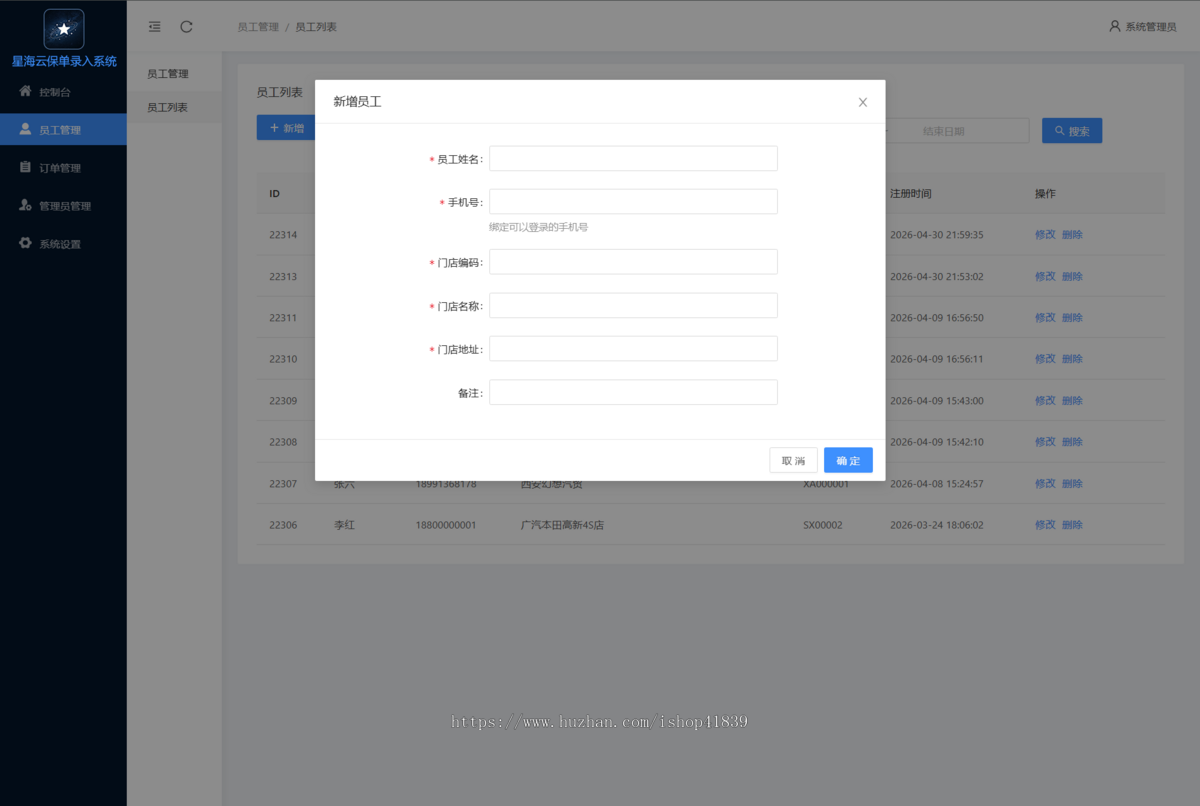Focus the 门店编码 input field
The width and height of the screenshot is (1200, 806).
click(633, 262)
